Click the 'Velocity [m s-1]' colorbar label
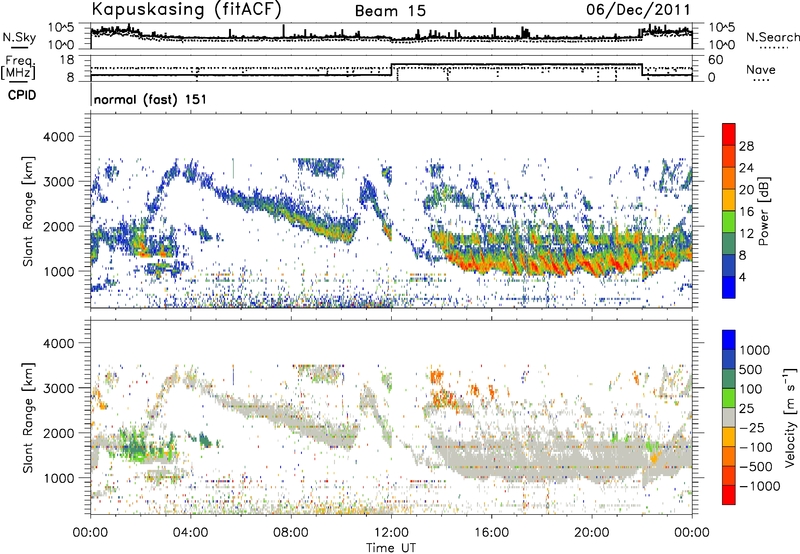Screen dimensions: 800x554 (790, 417)
